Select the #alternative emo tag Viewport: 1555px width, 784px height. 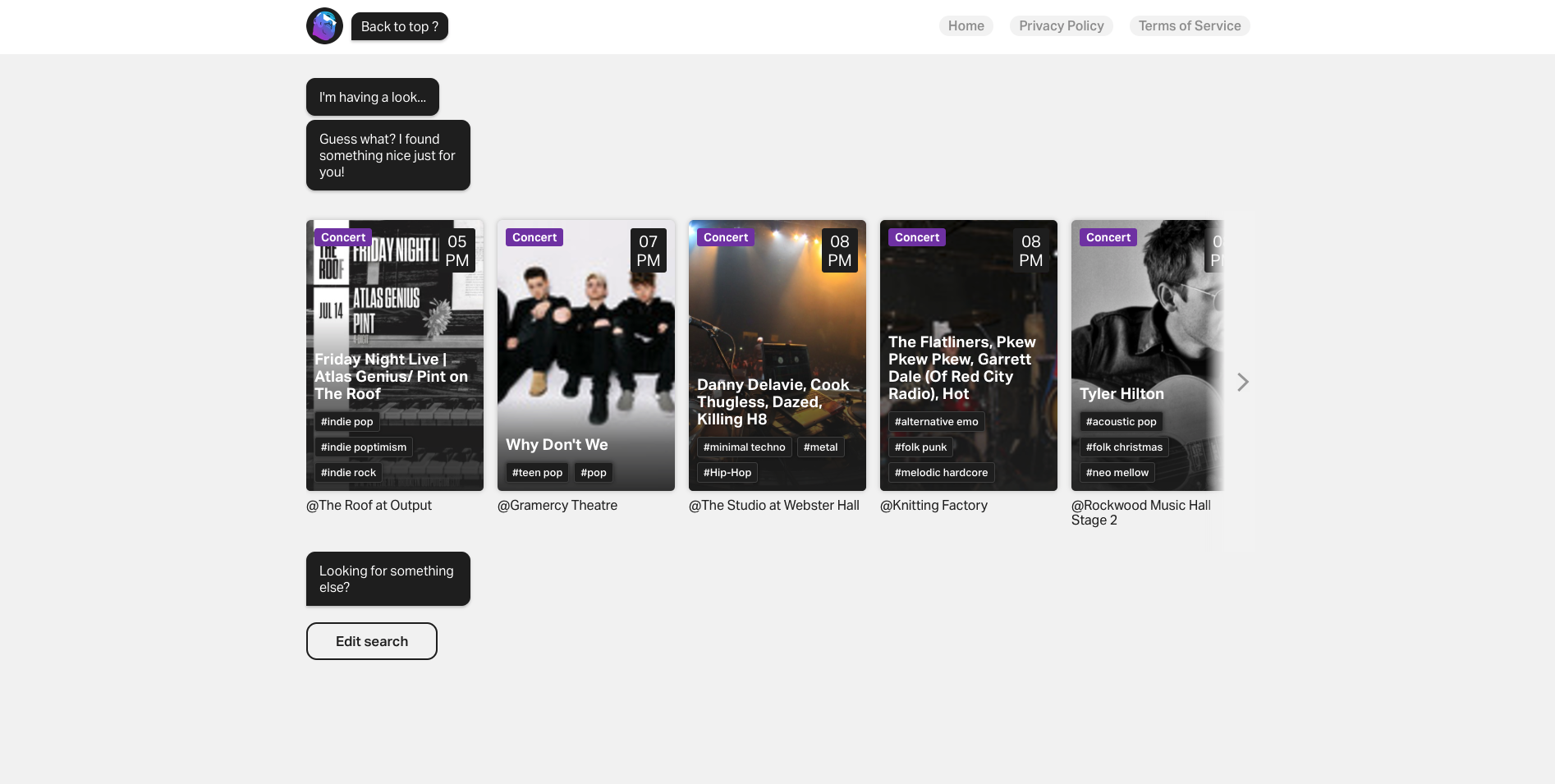tap(937, 422)
